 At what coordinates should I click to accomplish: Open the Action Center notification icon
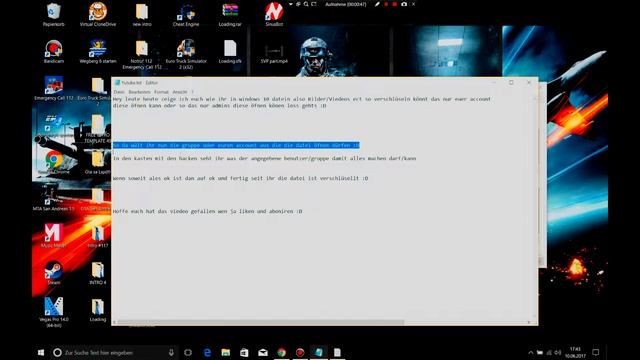click(596, 352)
